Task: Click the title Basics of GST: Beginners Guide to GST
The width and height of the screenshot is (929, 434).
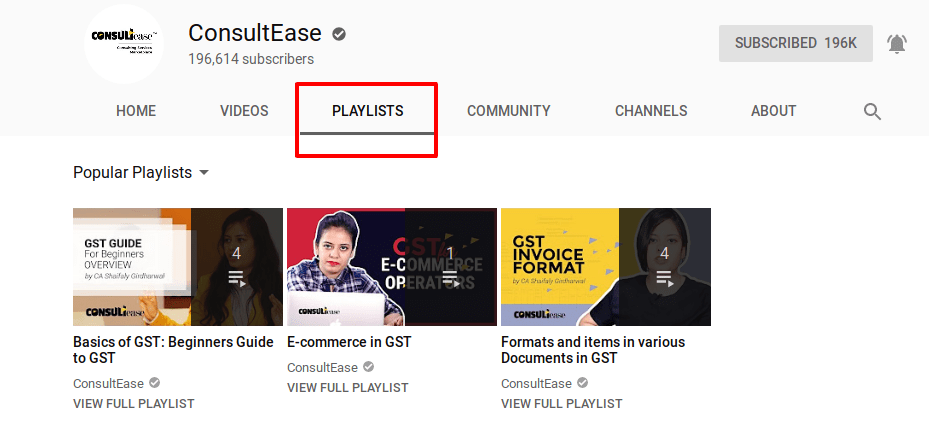Action: coord(173,350)
